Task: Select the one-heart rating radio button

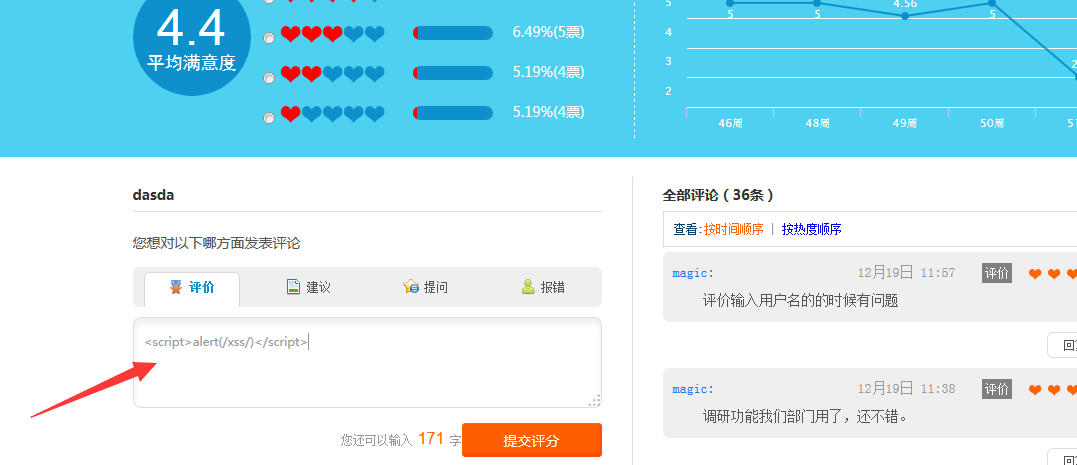Action: tap(269, 117)
